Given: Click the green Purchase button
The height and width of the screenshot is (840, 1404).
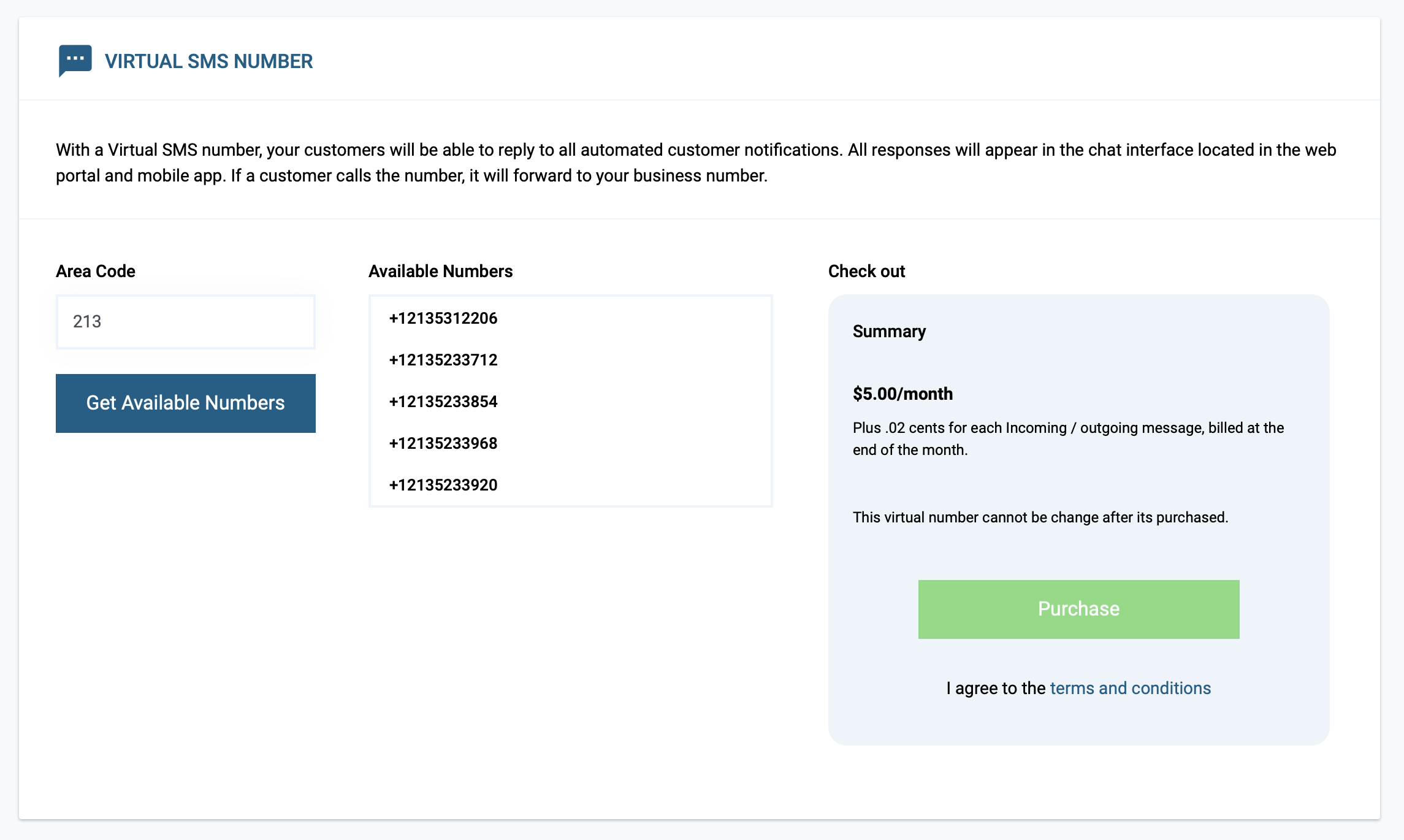Looking at the screenshot, I should [1078, 609].
